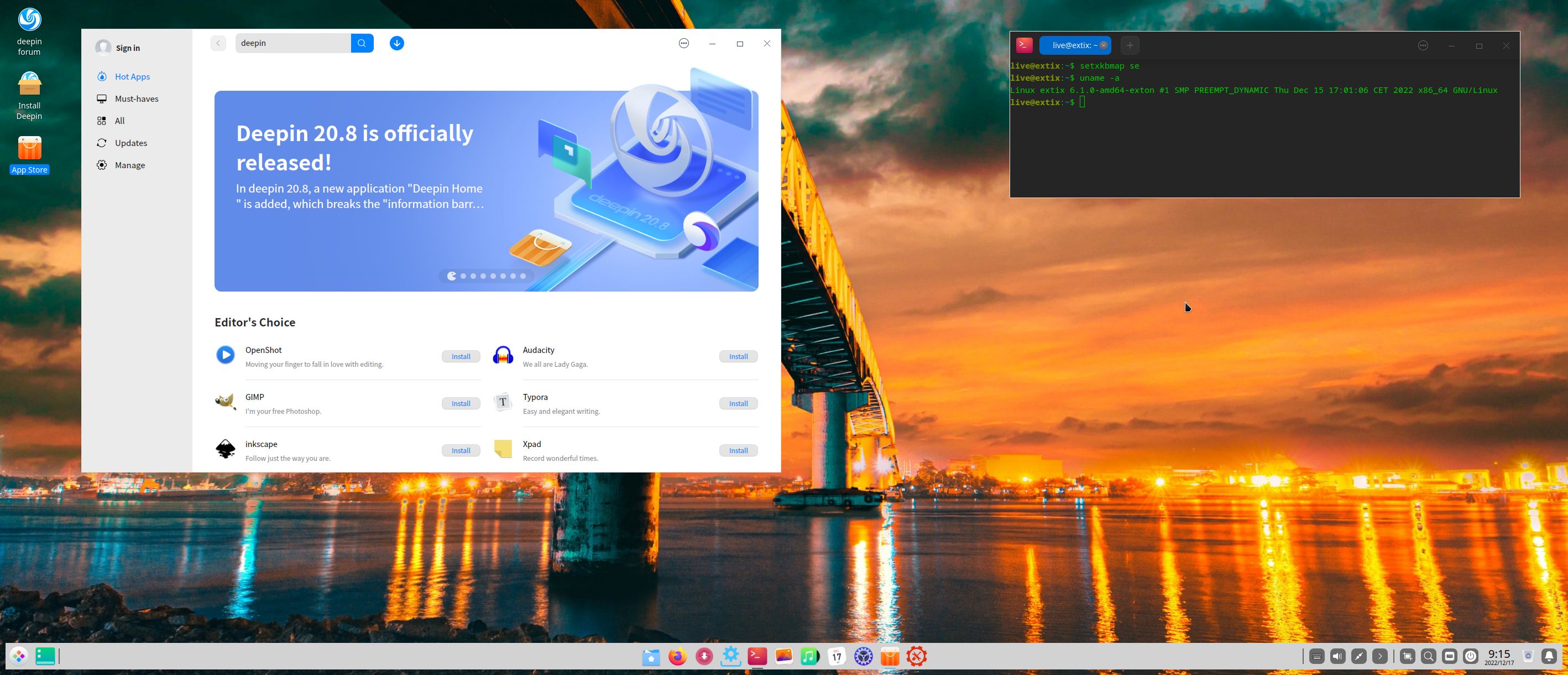Screen dimensions: 1568x675
Task: Install inkscape
Action: click(461, 450)
